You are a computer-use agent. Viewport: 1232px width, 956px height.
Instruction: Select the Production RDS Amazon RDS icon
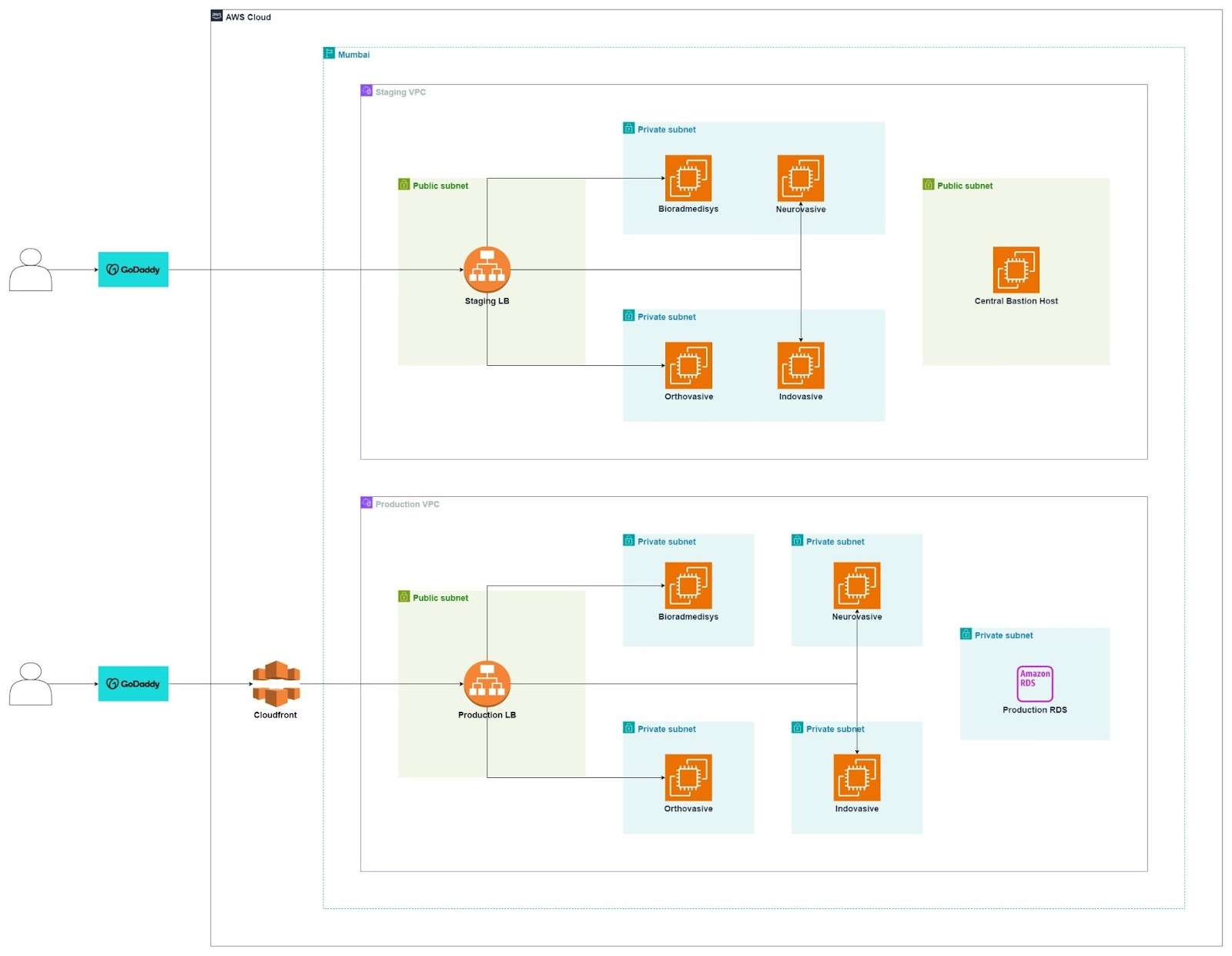[1034, 681]
